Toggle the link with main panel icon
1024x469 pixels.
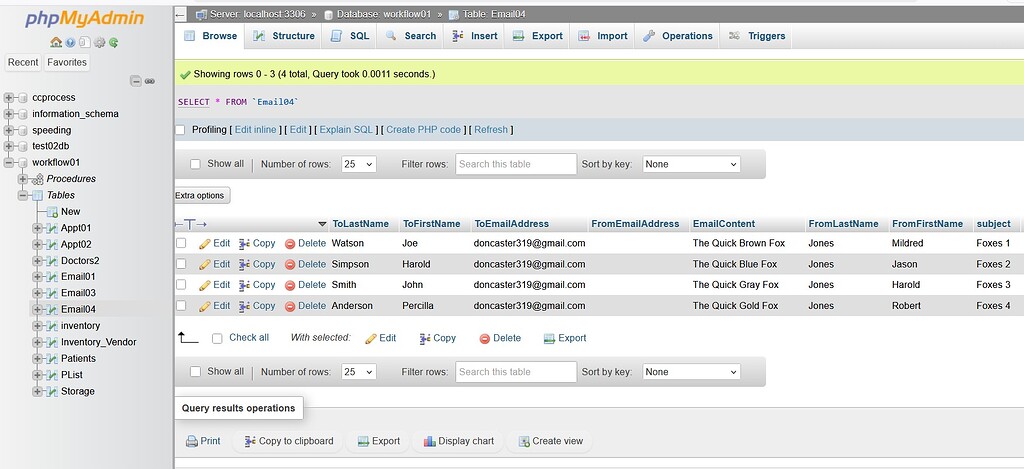tap(150, 81)
